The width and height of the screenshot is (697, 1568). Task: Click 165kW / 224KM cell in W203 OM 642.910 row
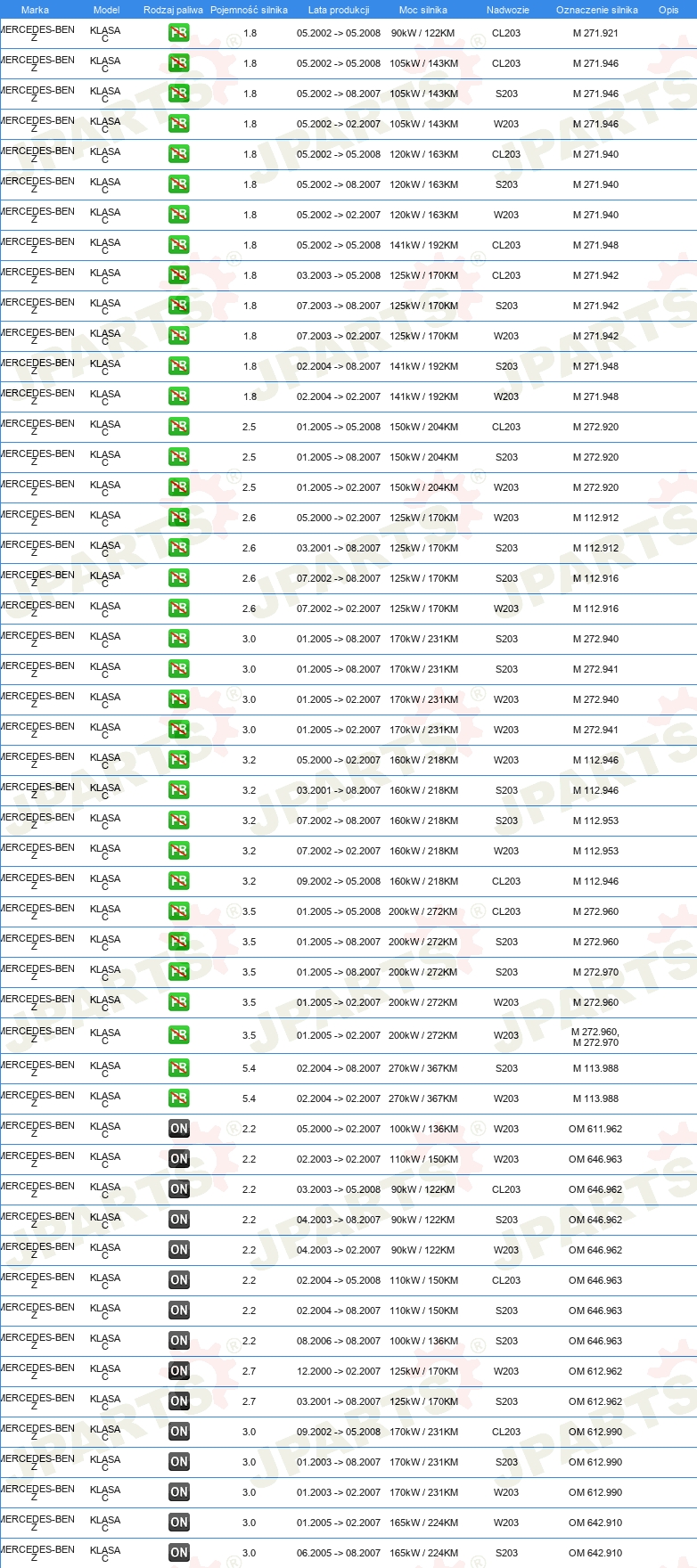click(422, 1523)
